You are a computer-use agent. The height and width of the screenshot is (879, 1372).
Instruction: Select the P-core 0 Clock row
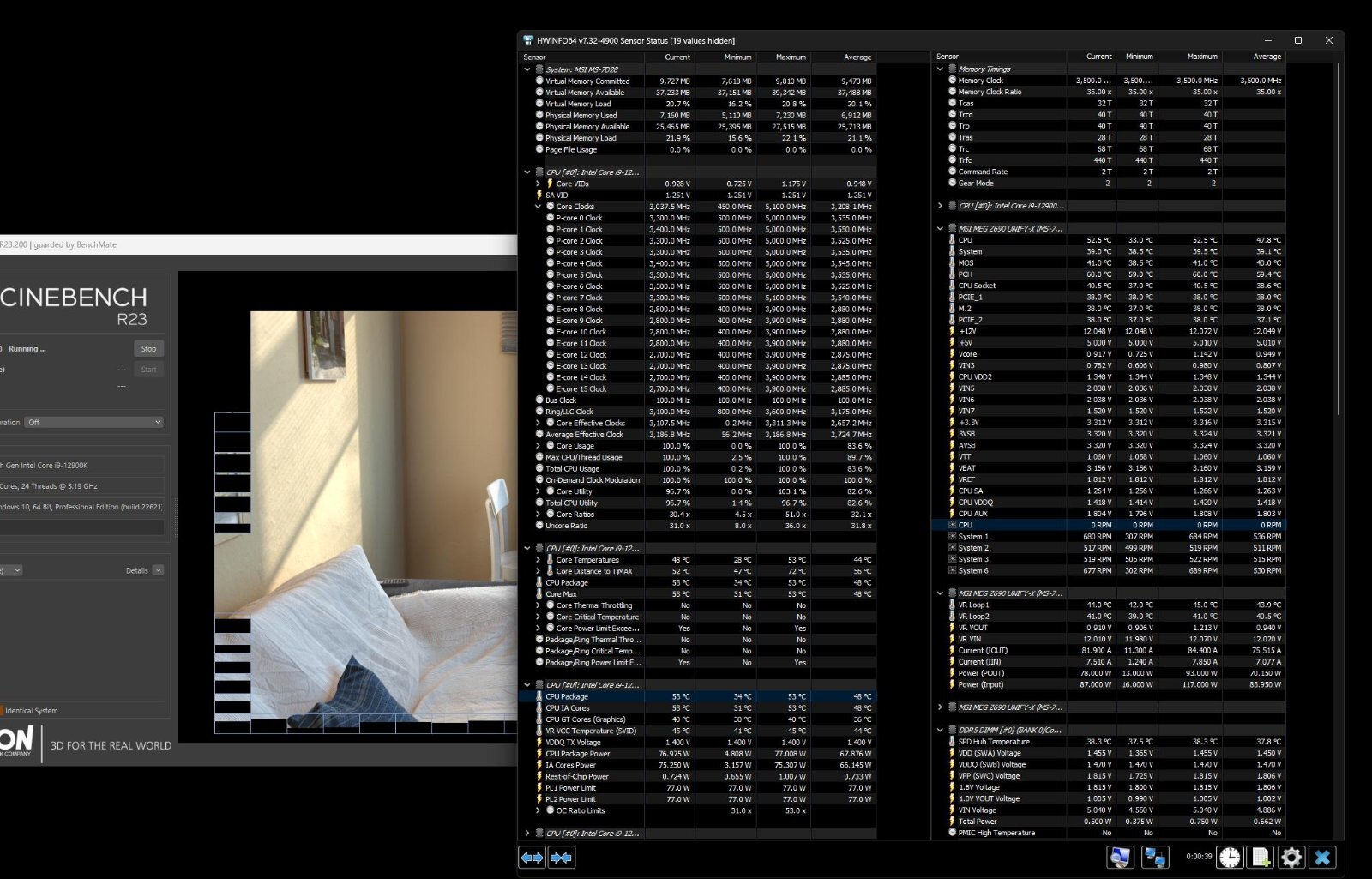coord(698,218)
